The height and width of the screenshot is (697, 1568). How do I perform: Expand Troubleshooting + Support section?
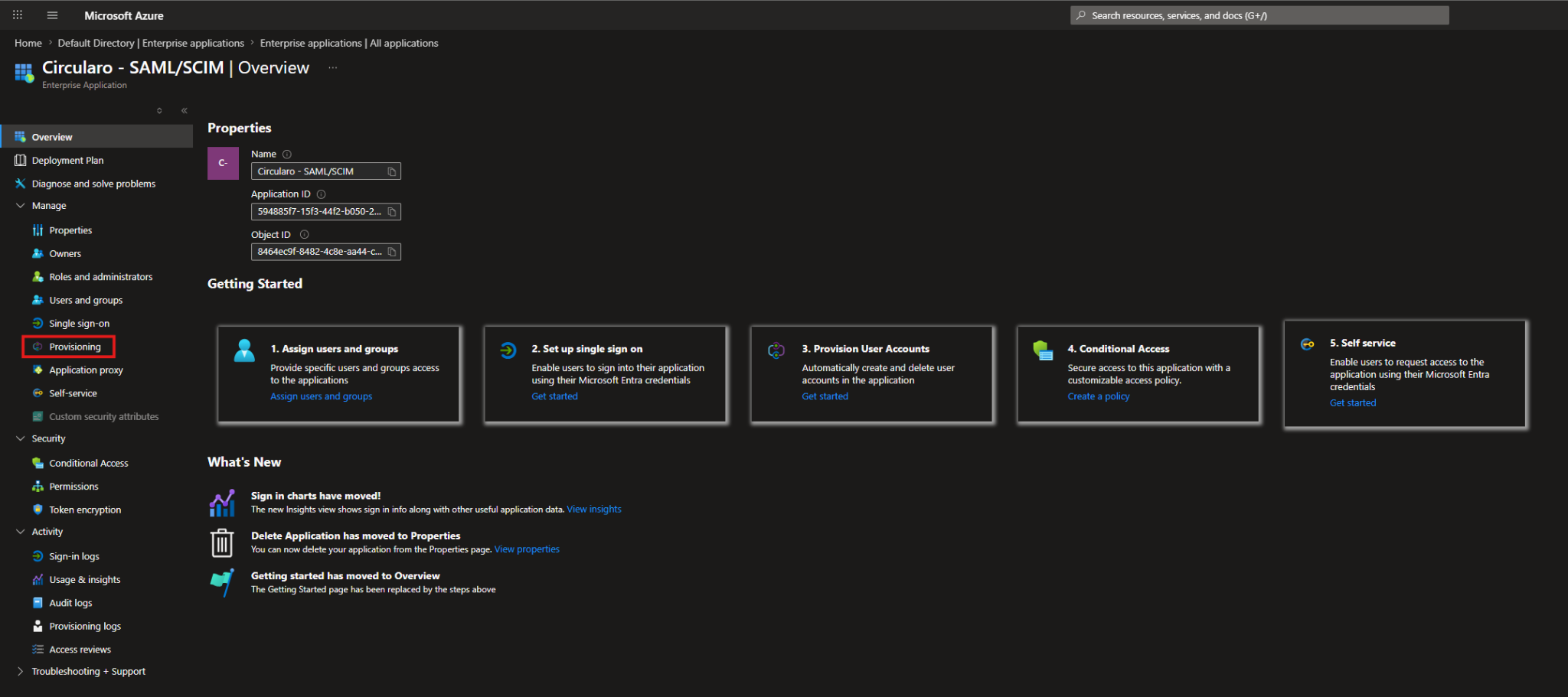(20, 671)
